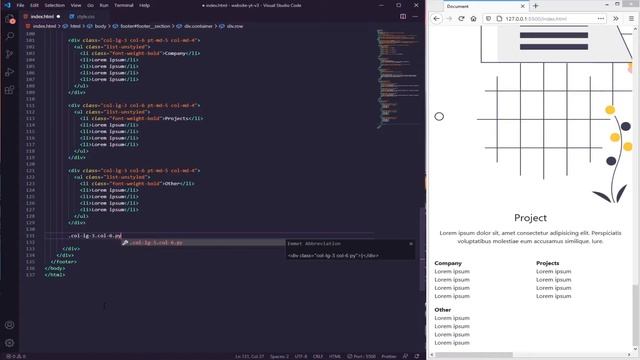Screen dimensions: 640x360
Task: Open the Help menu
Action: pyautogui.click(x=144, y=5)
